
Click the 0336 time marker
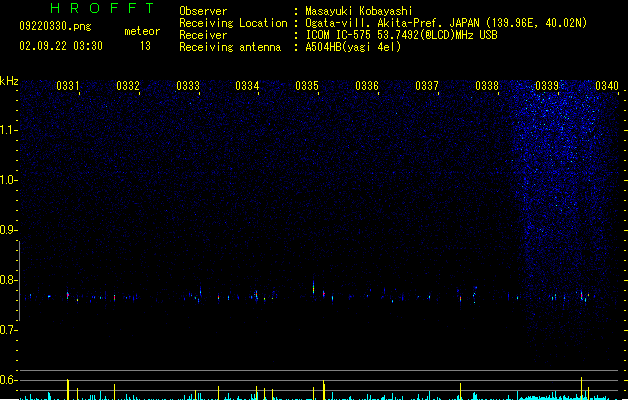click(x=367, y=86)
